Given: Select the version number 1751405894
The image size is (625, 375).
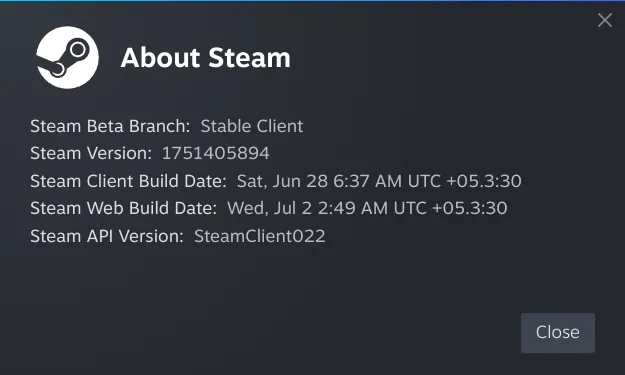Looking at the screenshot, I should coord(216,153).
